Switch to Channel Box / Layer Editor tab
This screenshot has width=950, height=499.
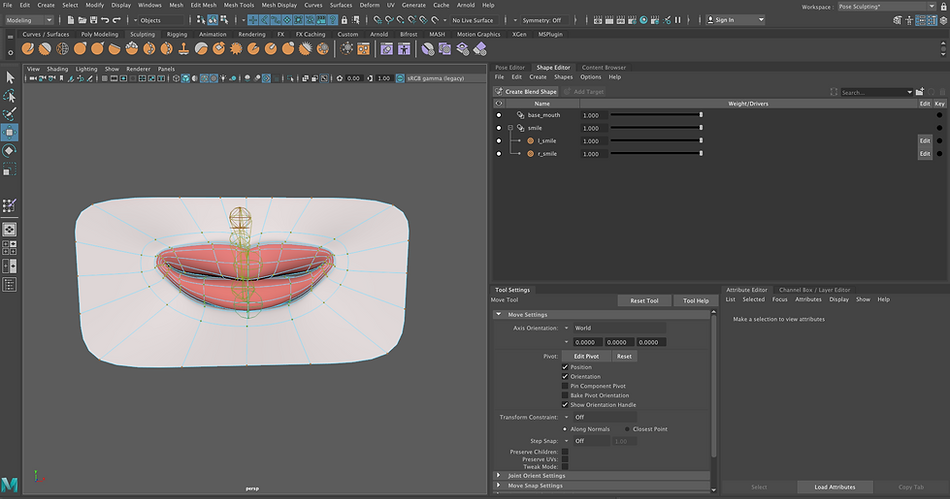pos(814,290)
